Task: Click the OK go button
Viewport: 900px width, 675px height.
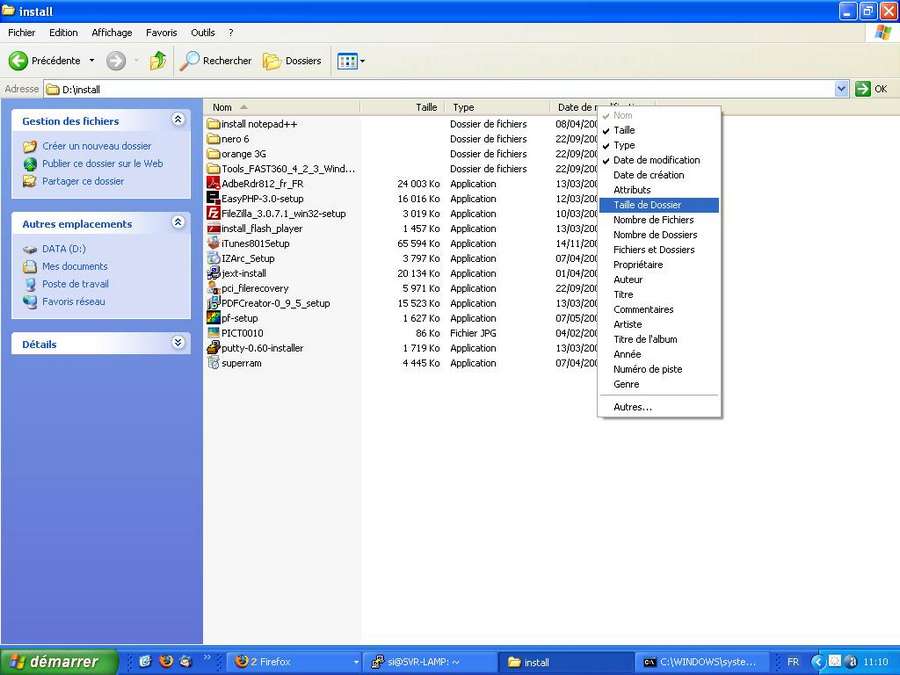Action: coord(871,89)
